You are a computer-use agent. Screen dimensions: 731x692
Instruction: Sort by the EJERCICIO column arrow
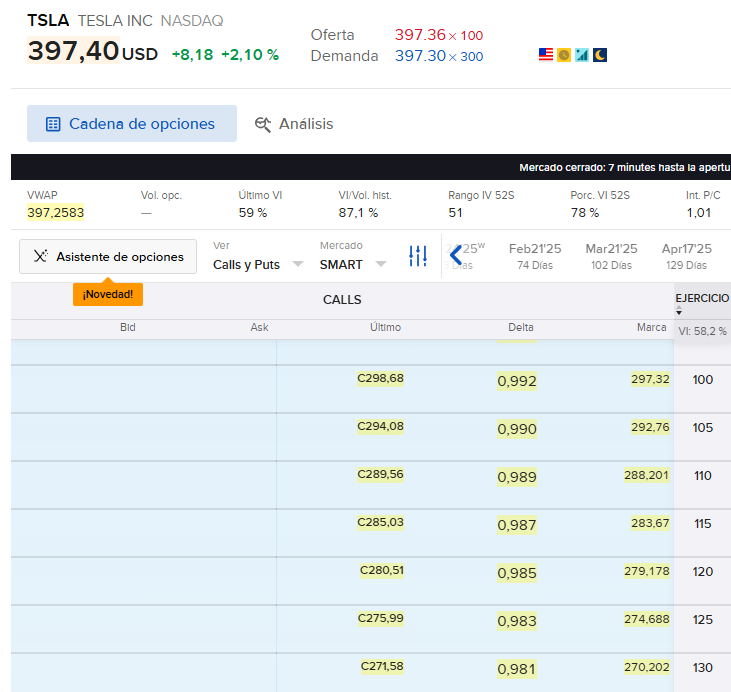[679, 311]
